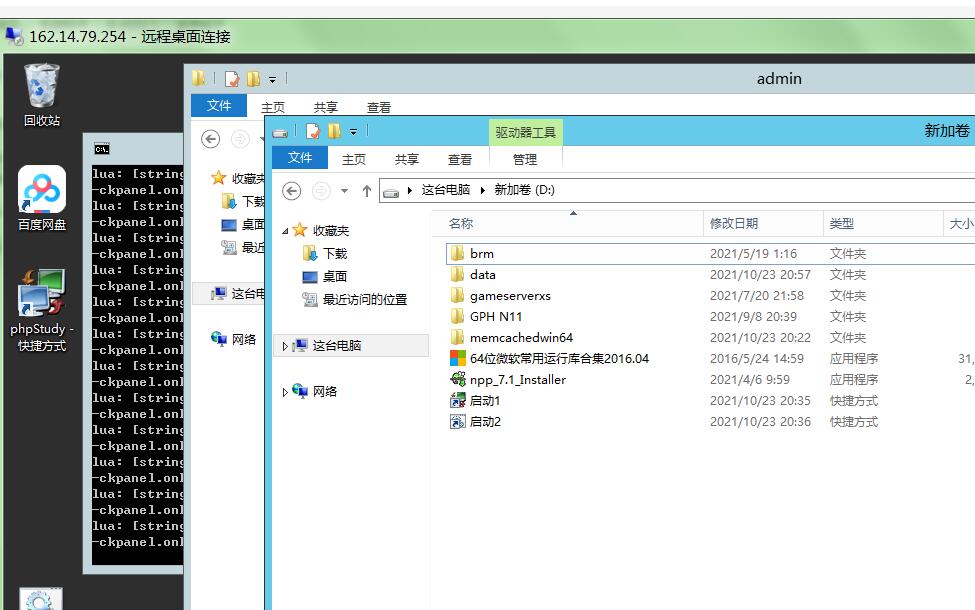
Task: Collapse the 收藏夹 favorites group
Action: 285,231
